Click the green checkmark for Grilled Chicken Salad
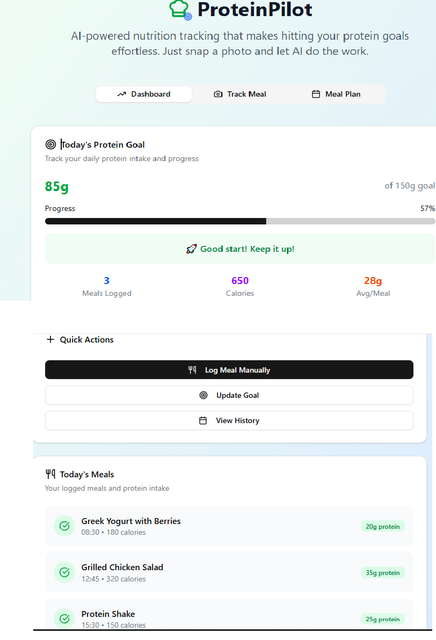 pyautogui.click(x=65, y=572)
